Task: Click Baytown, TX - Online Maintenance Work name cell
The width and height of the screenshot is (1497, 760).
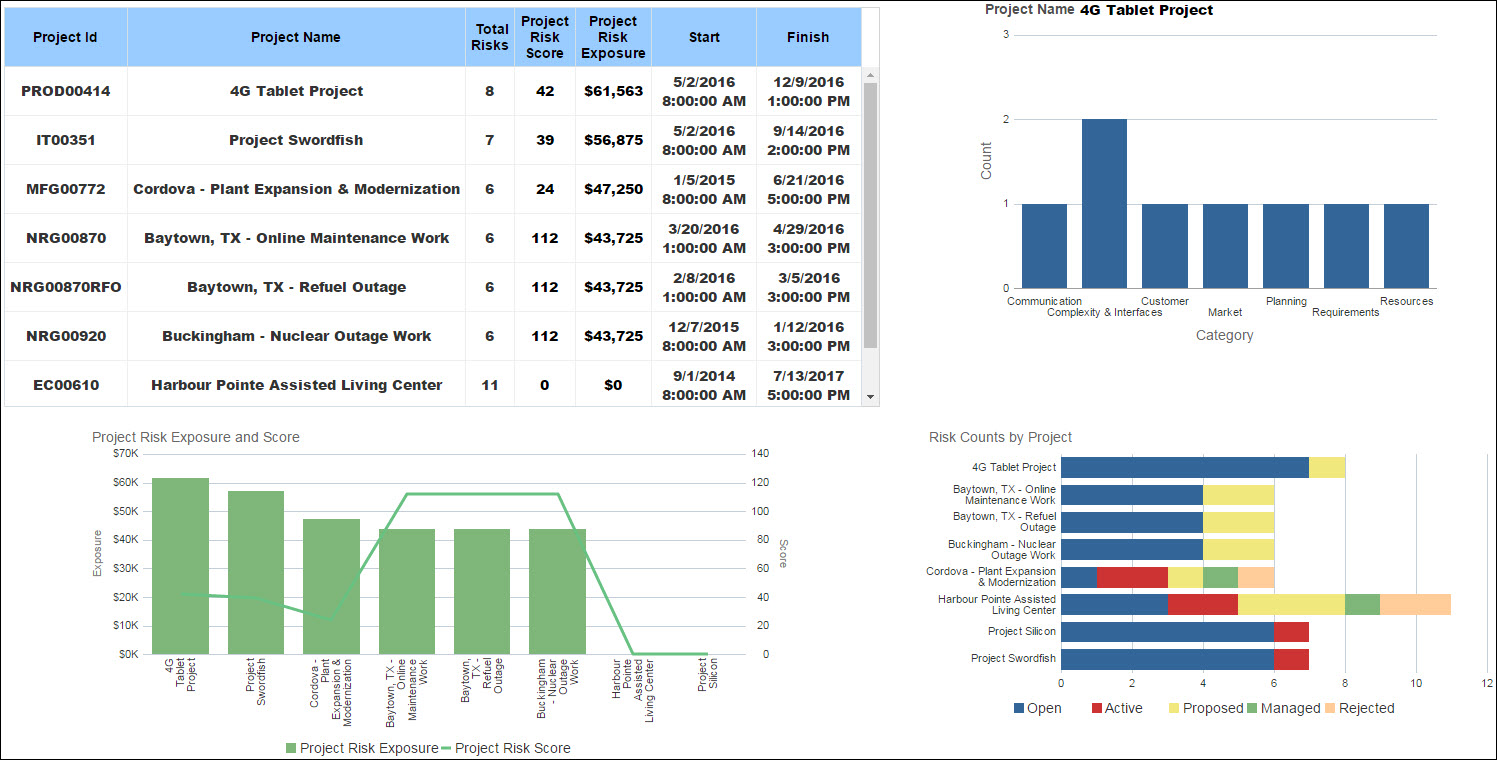Action: pyautogui.click(x=296, y=238)
